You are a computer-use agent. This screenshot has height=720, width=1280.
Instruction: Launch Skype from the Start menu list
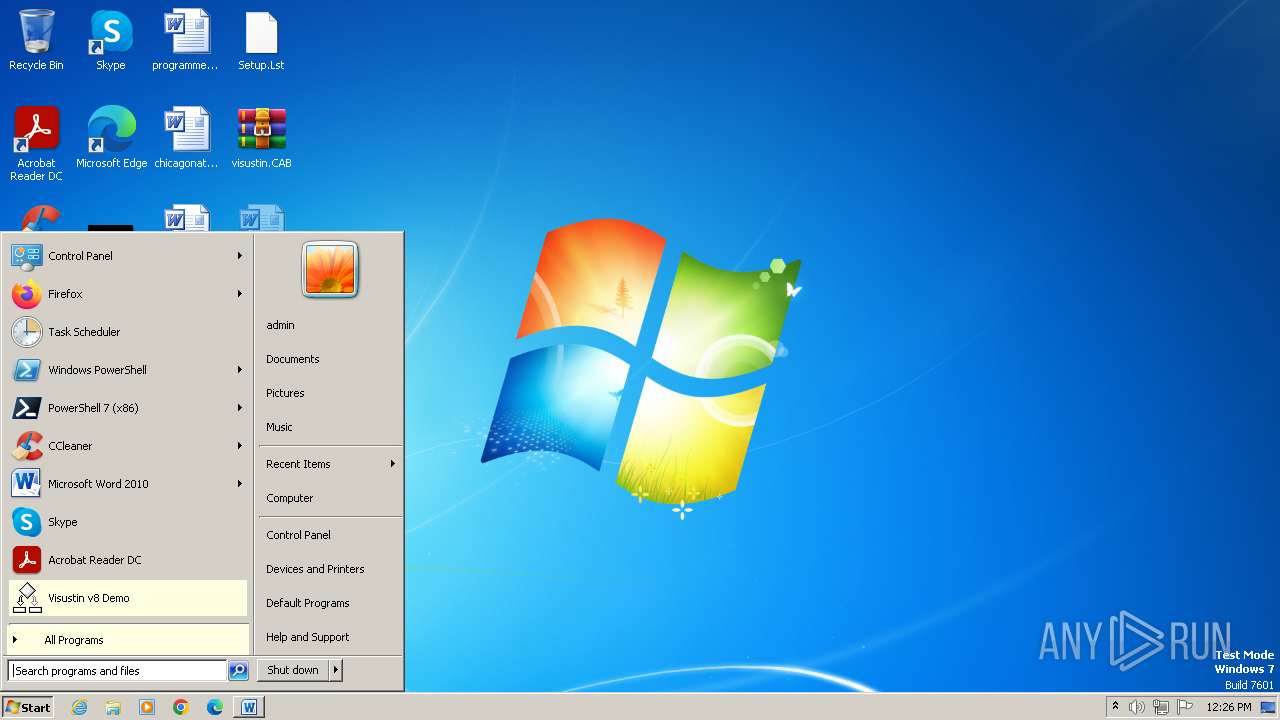[128, 522]
